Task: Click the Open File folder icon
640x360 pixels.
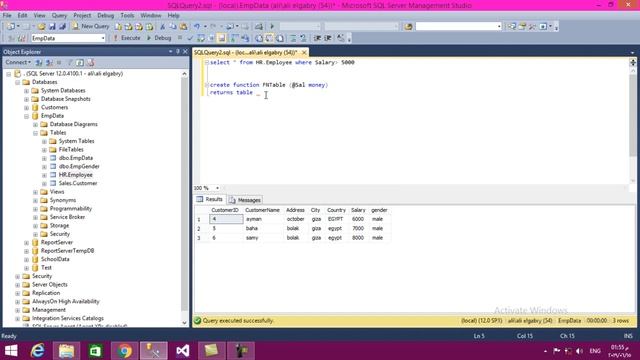Action: click(x=41, y=27)
